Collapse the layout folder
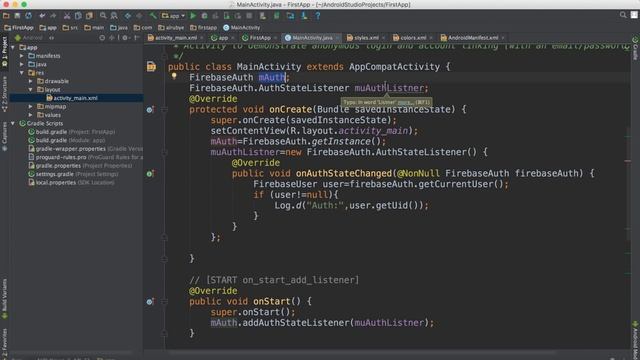 click(x=31, y=89)
